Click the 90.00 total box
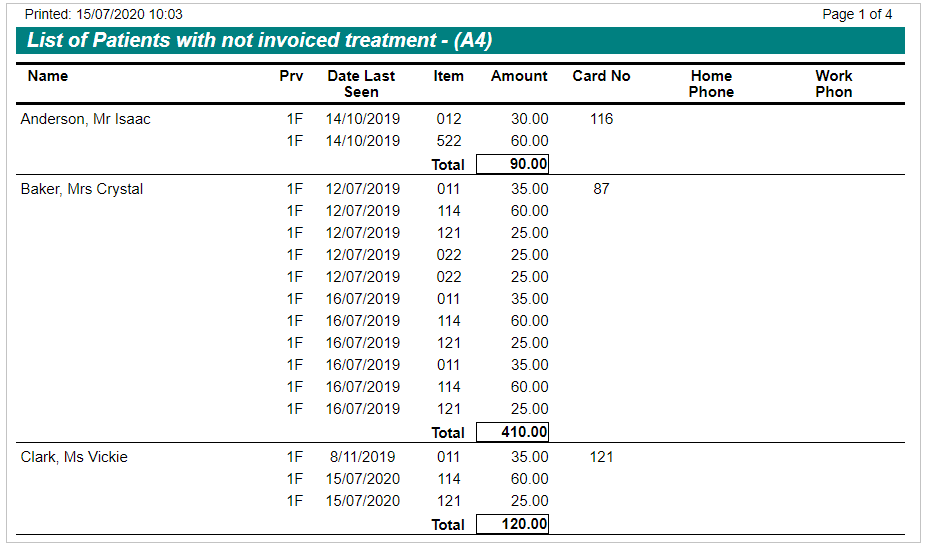The image size is (927, 547). coord(513,164)
